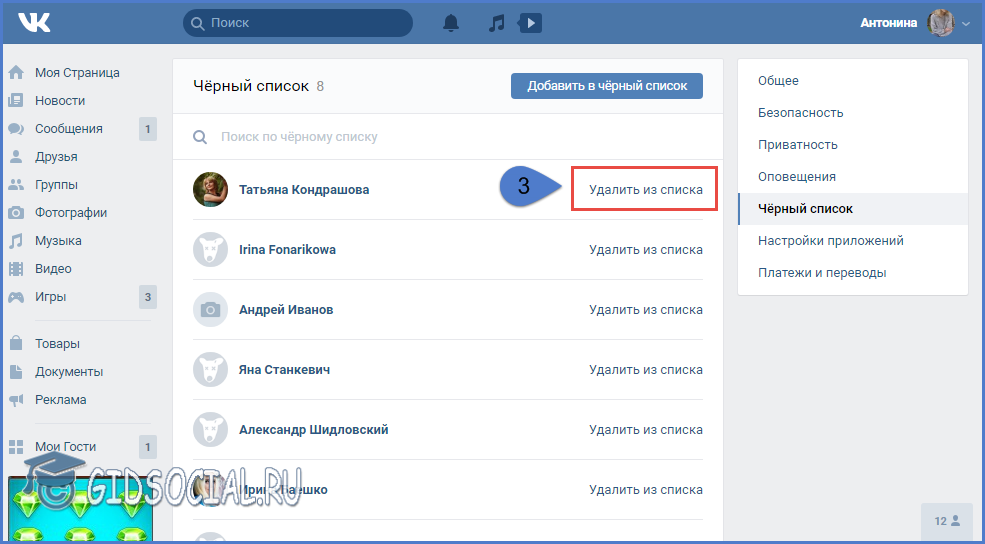Viewport: 985px width, 544px height.
Task: Click the people icon beside Группы
Action: [16, 185]
